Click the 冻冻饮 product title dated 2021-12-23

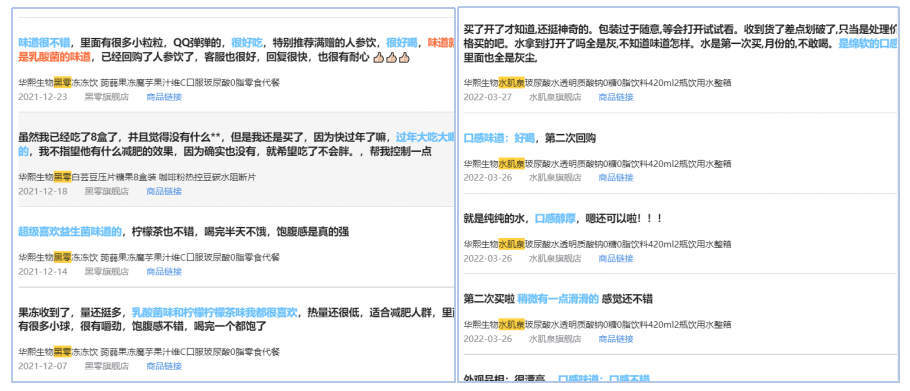tap(149, 83)
